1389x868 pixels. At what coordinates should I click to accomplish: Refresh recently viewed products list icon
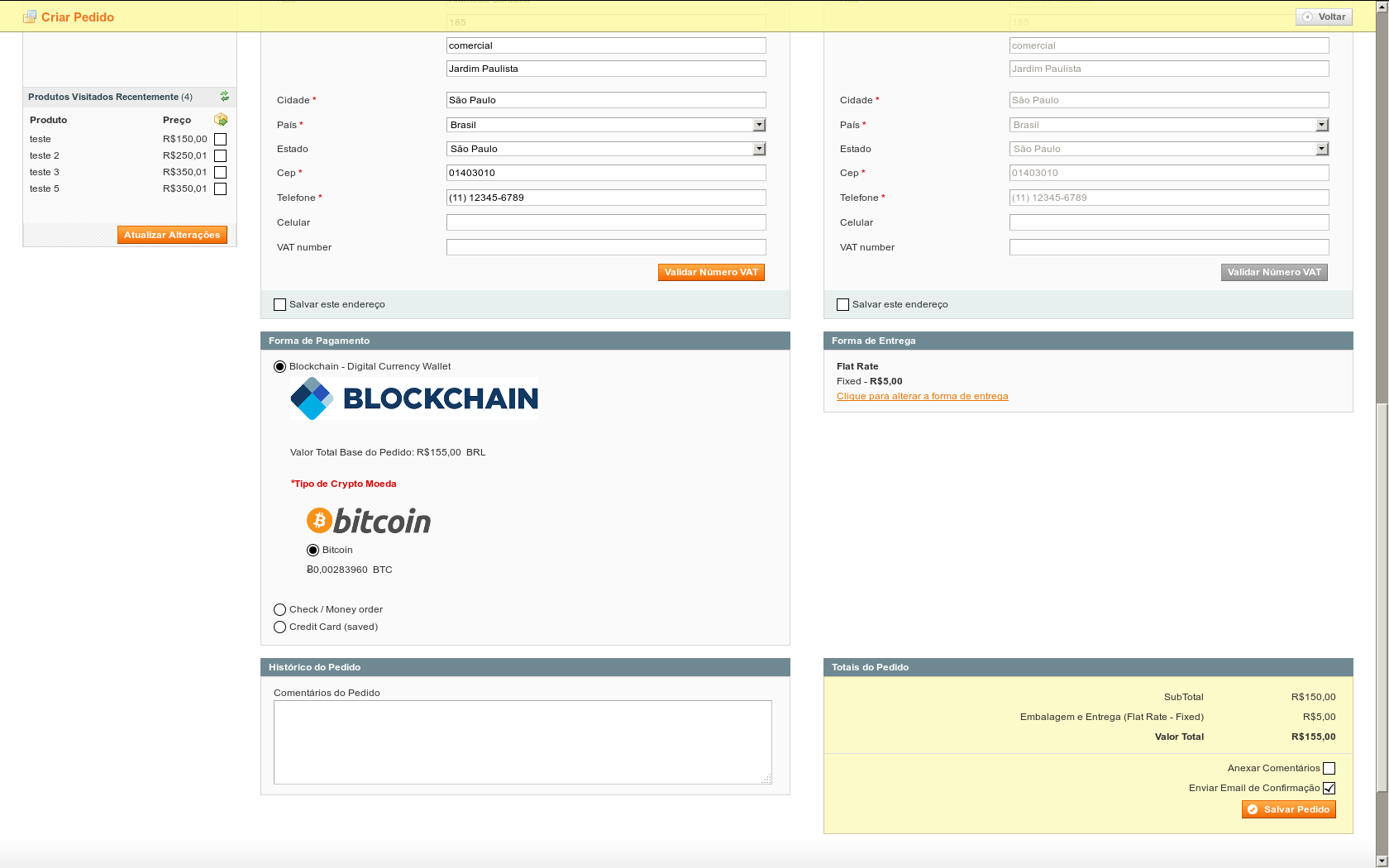coord(224,97)
